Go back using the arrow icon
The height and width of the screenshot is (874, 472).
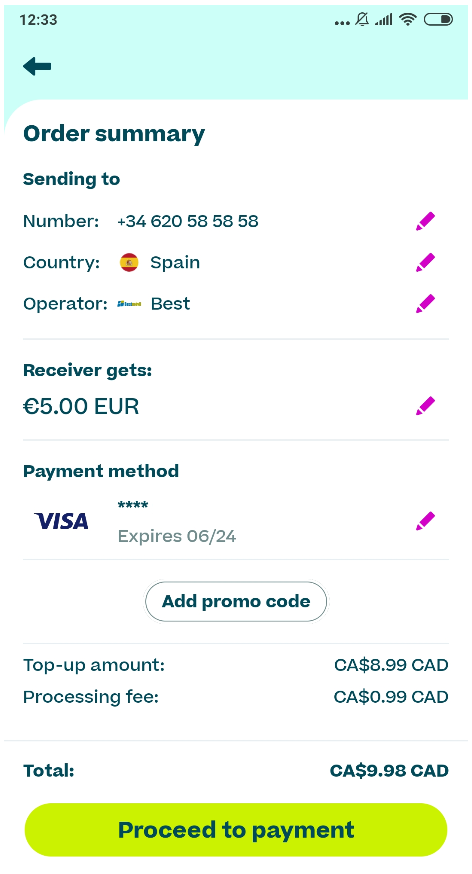[37, 67]
